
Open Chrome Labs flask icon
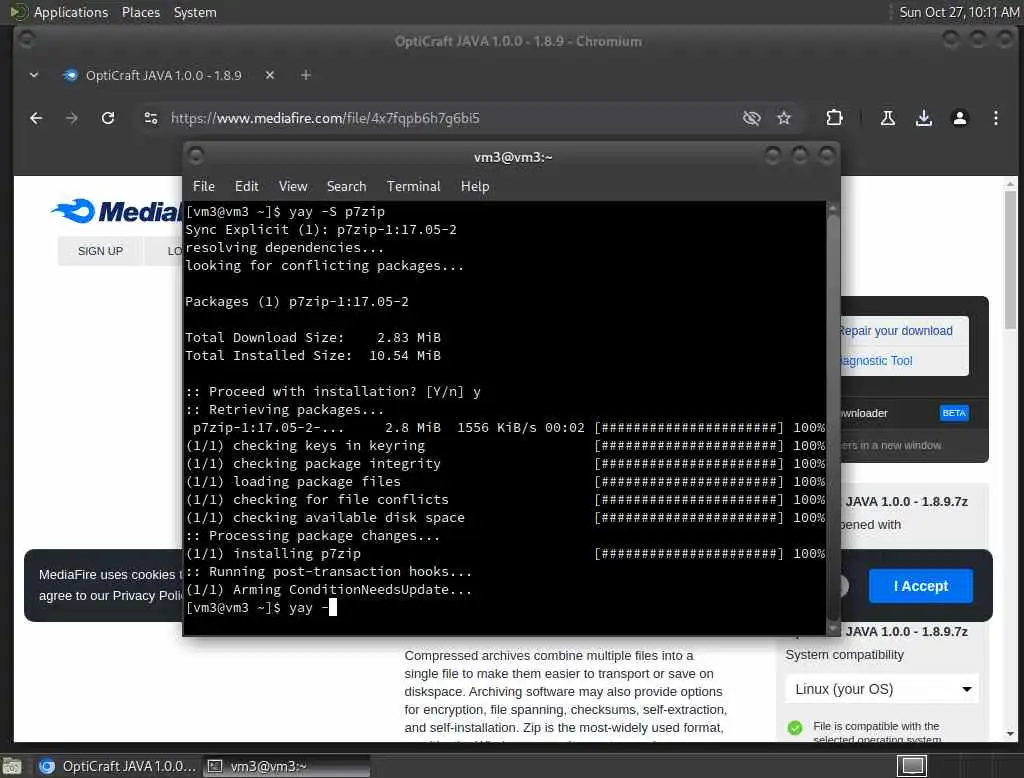[x=888, y=118]
